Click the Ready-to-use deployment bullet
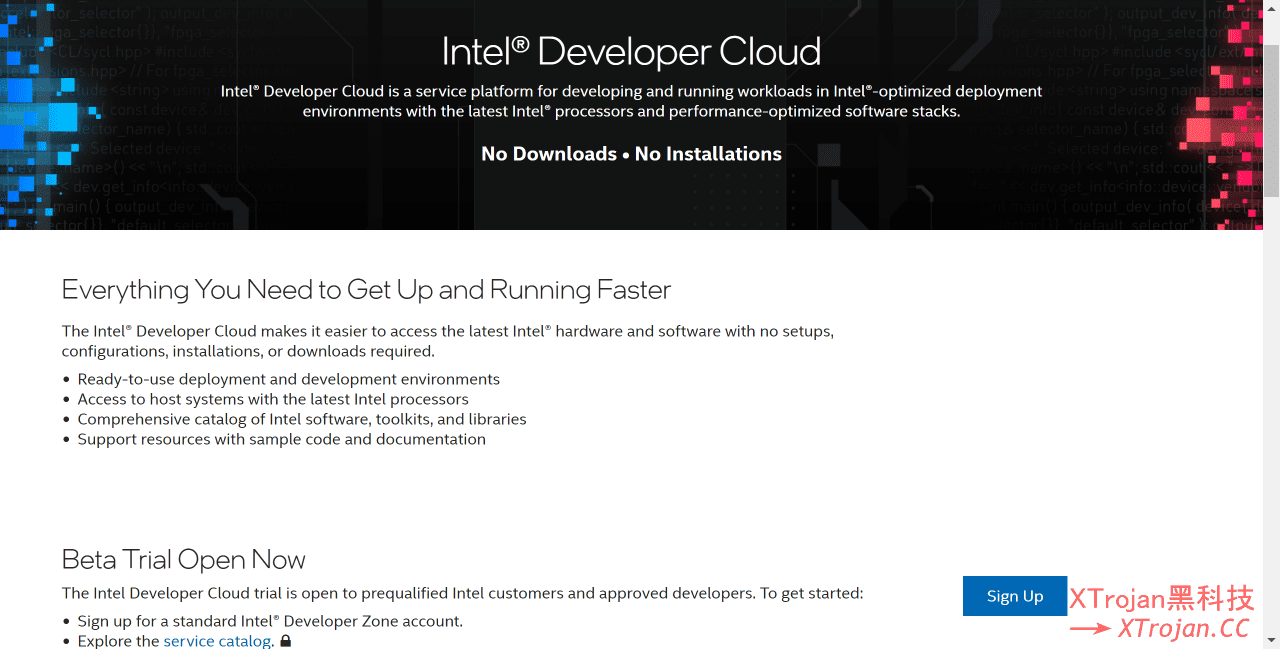The width and height of the screenshot is (1280, 649). [289, 379]
